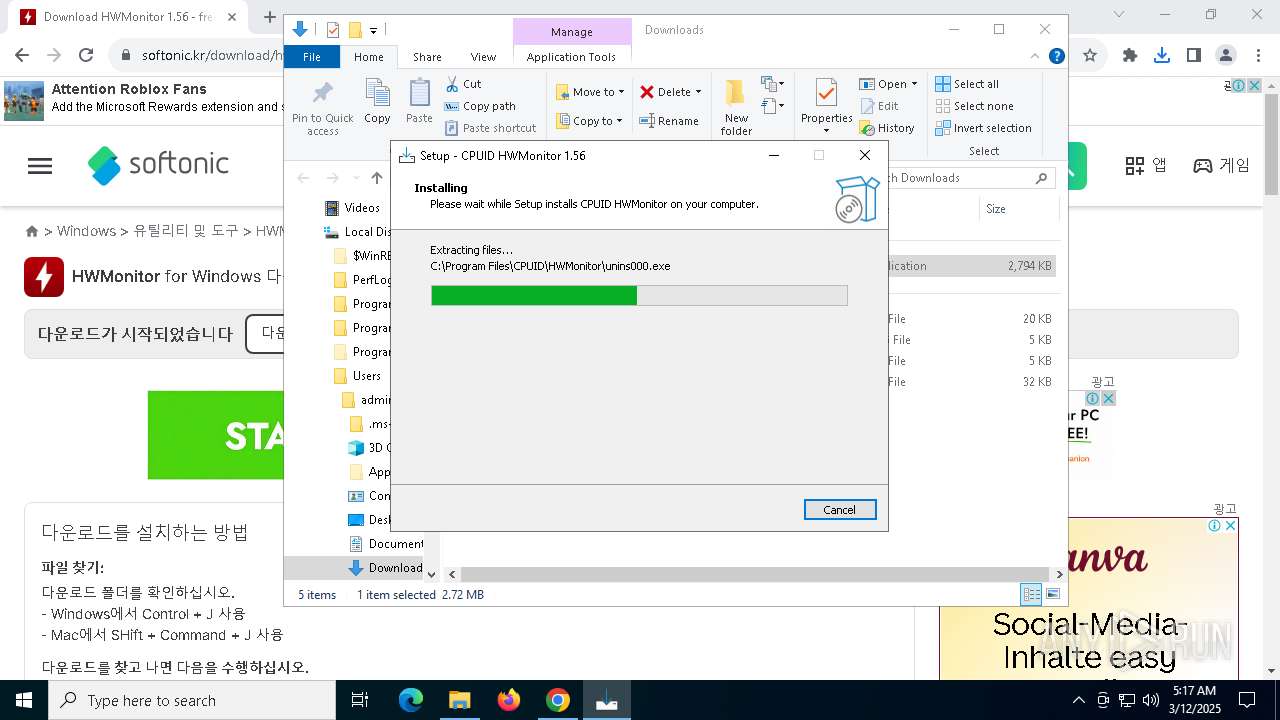Click Select none in the ribbon
This screenshot has height=720, width=1280.
(974, 106)
